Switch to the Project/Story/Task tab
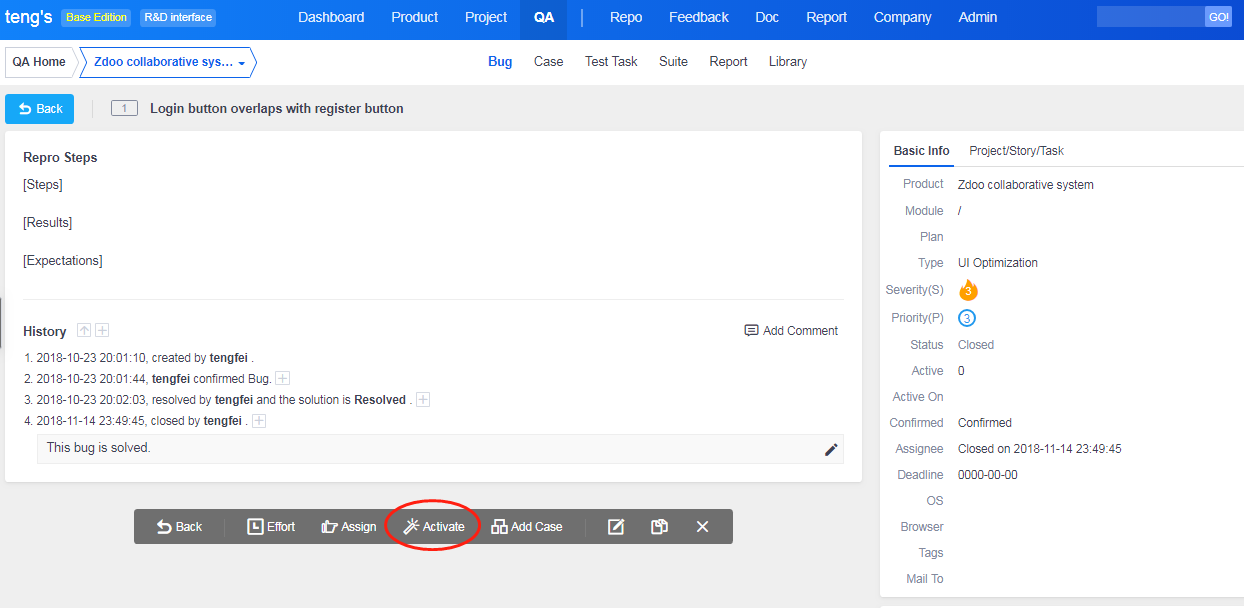The height and width of the screenshot is (608, 1244). [x=1016, y=151]
